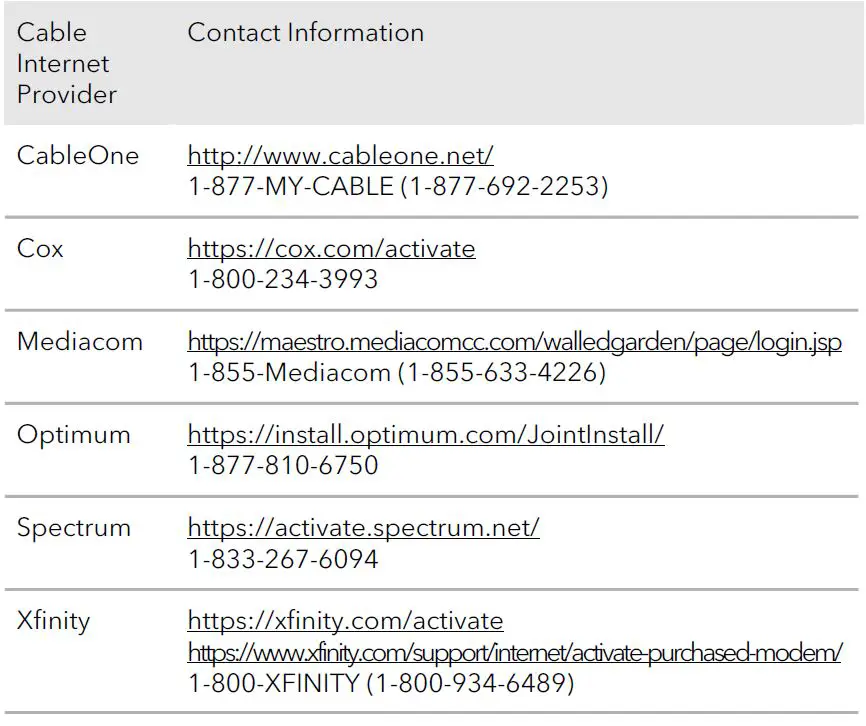Click the Contact Information column header

point(305,33)
